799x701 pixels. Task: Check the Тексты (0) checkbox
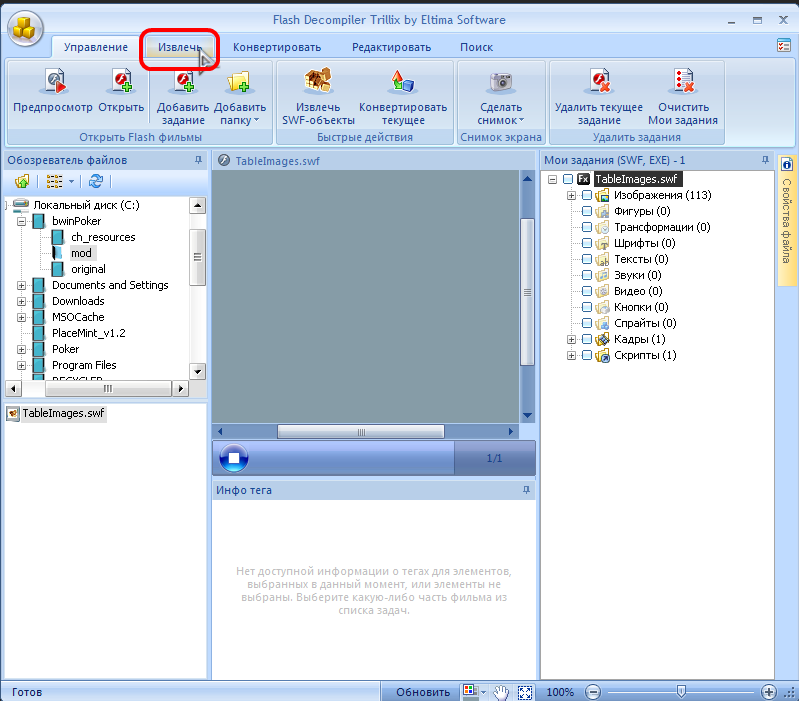pos(587,259)
